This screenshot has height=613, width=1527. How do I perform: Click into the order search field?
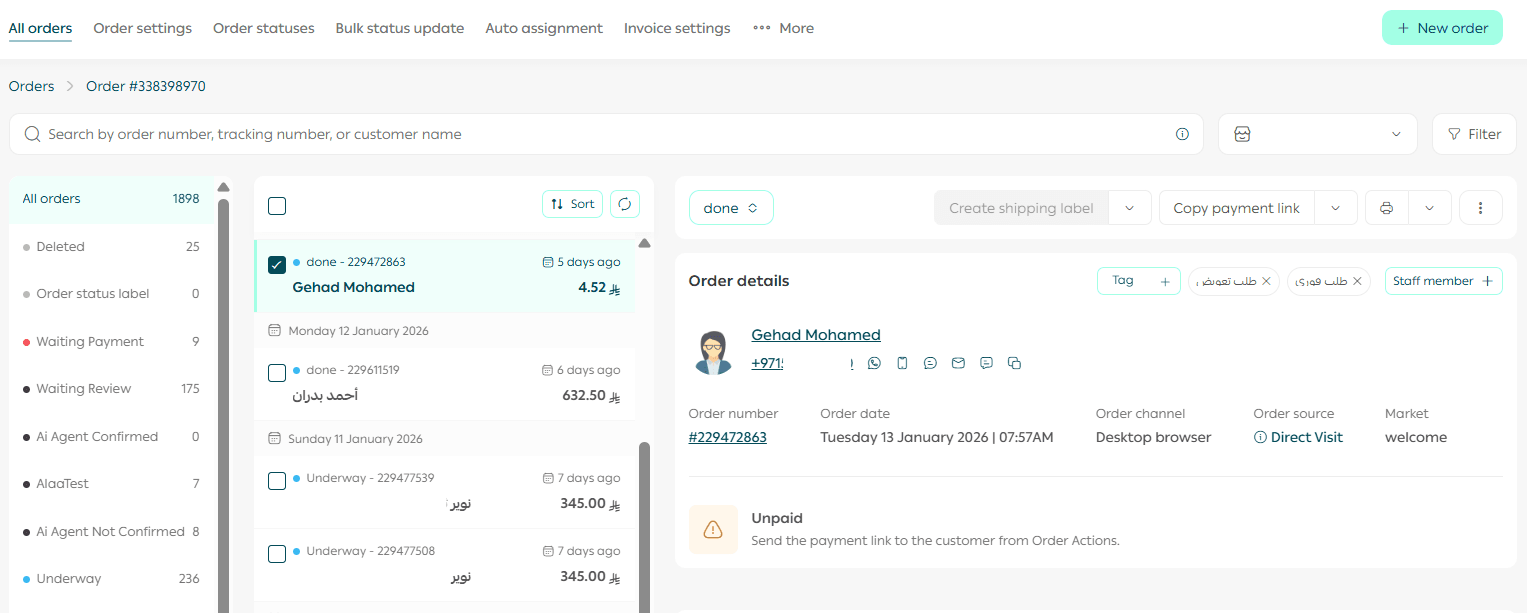[600, 134]
